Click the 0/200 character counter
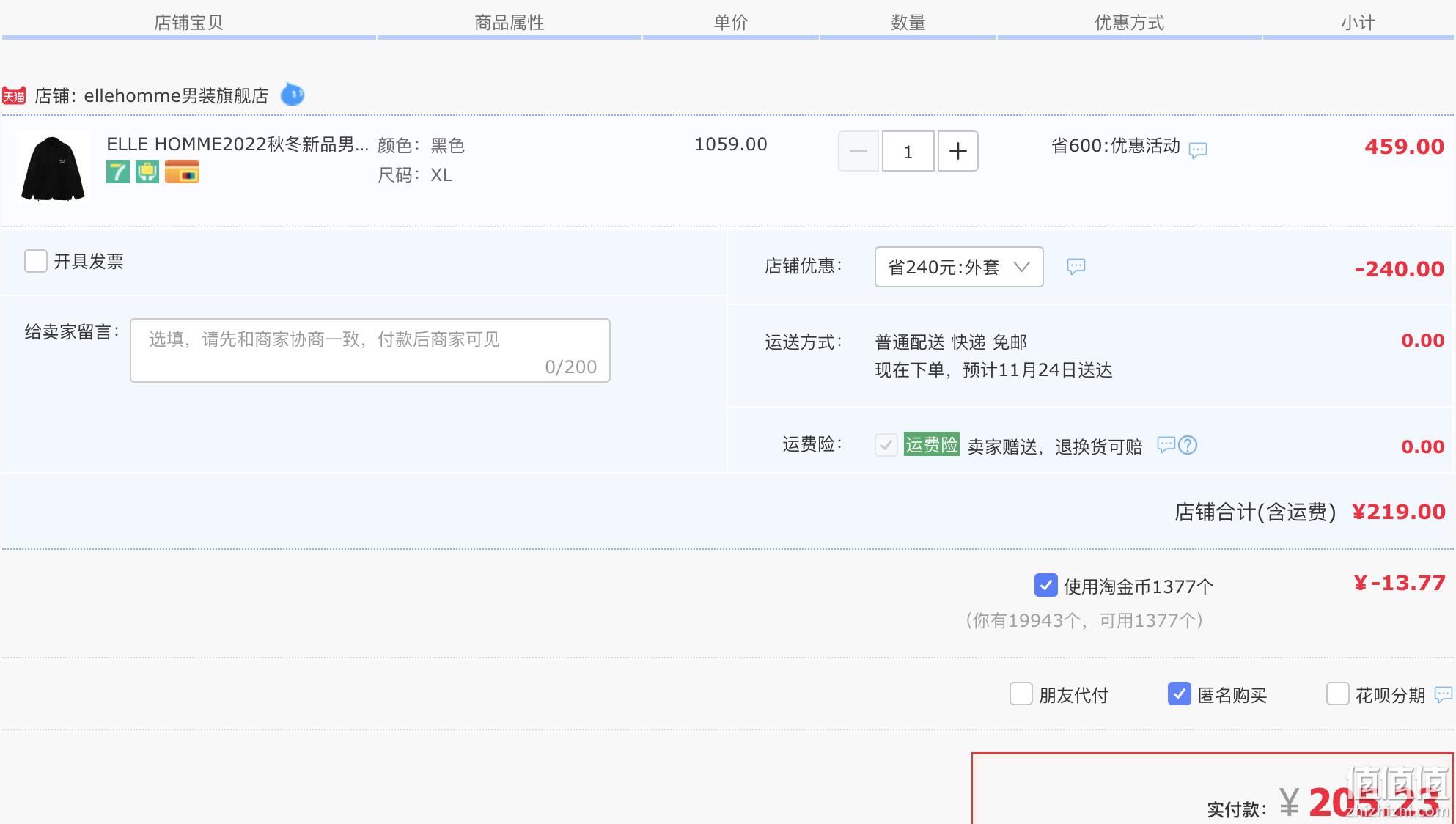Screen dimensions: 1456x824 (571, 367)
